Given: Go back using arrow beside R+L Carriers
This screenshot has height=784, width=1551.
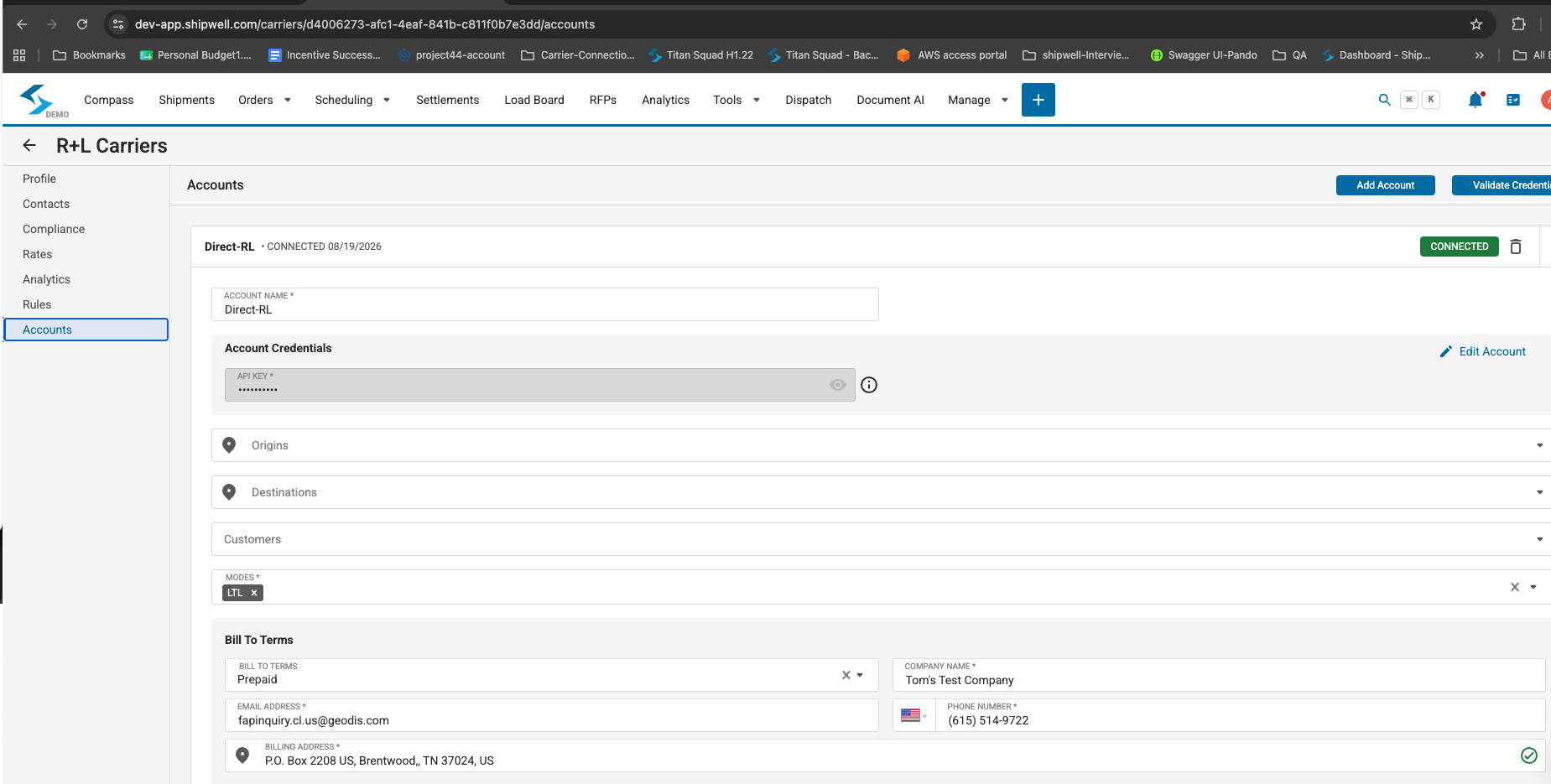Looking at the screenshot, I should tap(29, 145).
